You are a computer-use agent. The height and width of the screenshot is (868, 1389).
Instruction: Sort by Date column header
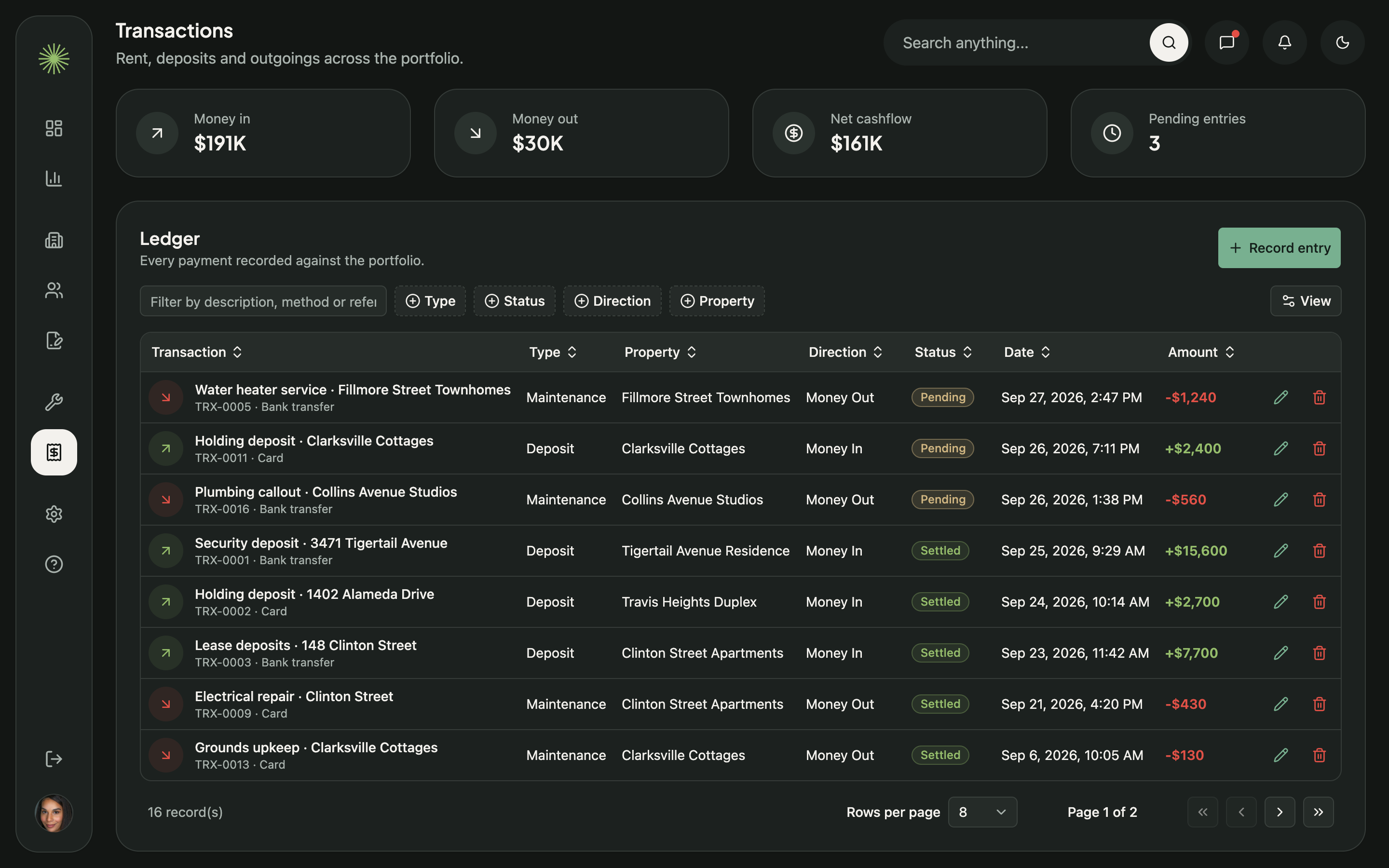tap(1027, 352)
